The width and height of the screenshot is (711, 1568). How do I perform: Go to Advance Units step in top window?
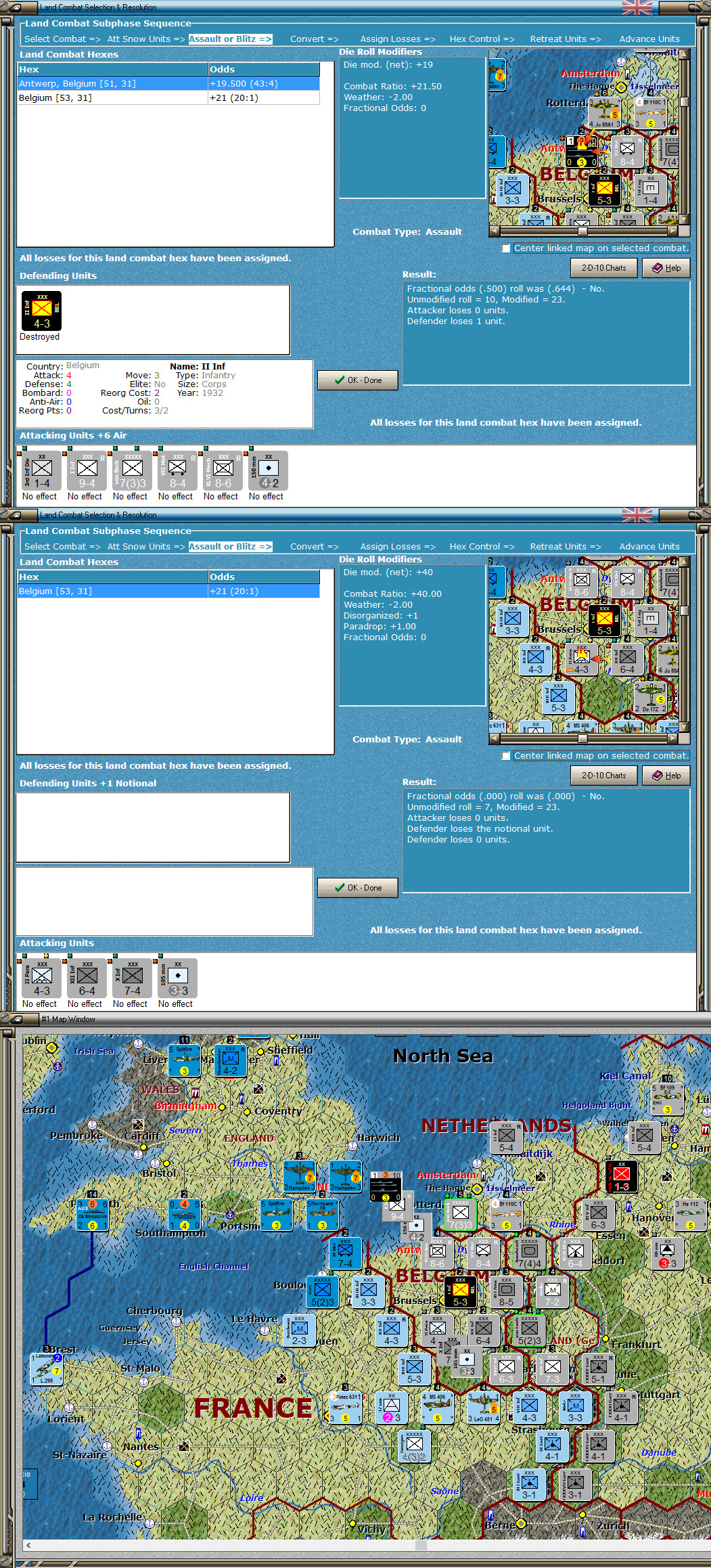tap(649, 39)
